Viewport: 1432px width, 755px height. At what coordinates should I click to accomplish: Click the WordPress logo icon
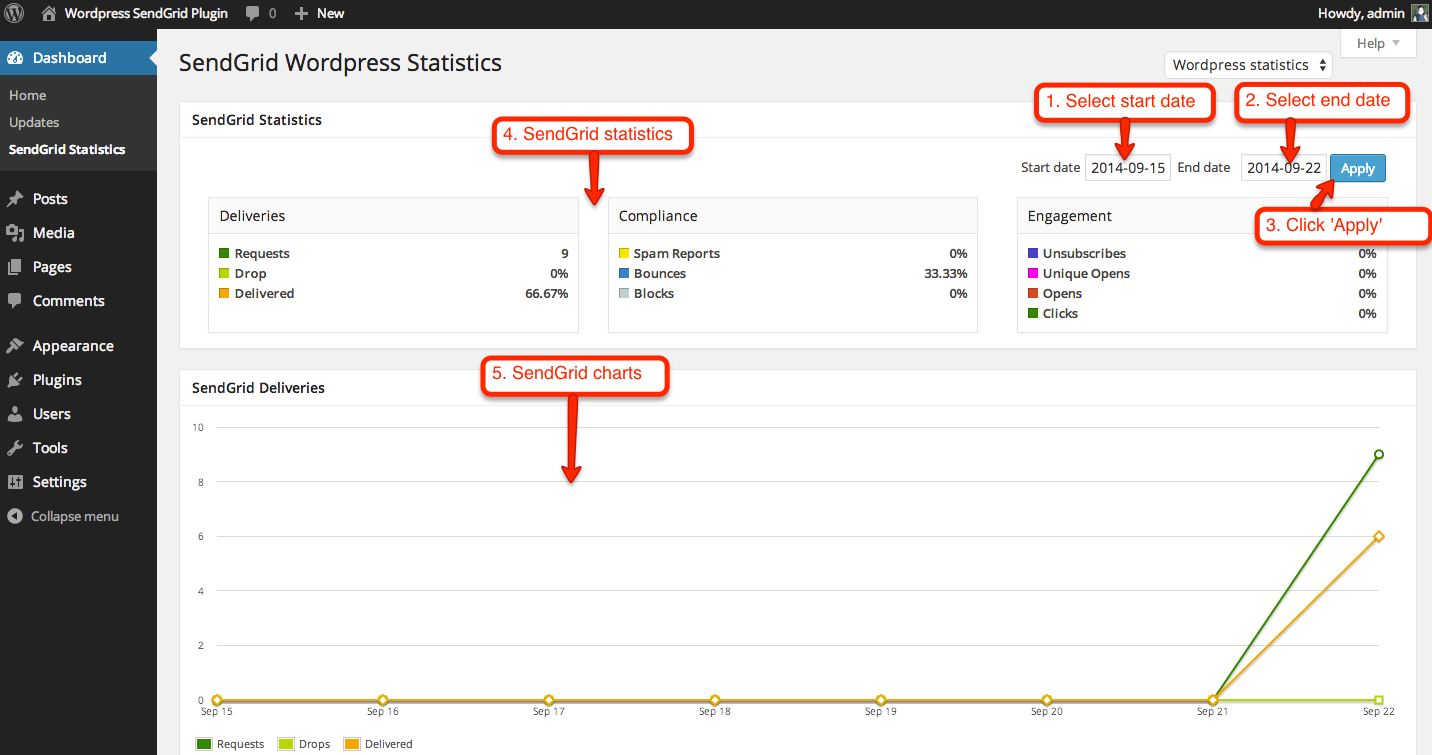pos(15,14)
